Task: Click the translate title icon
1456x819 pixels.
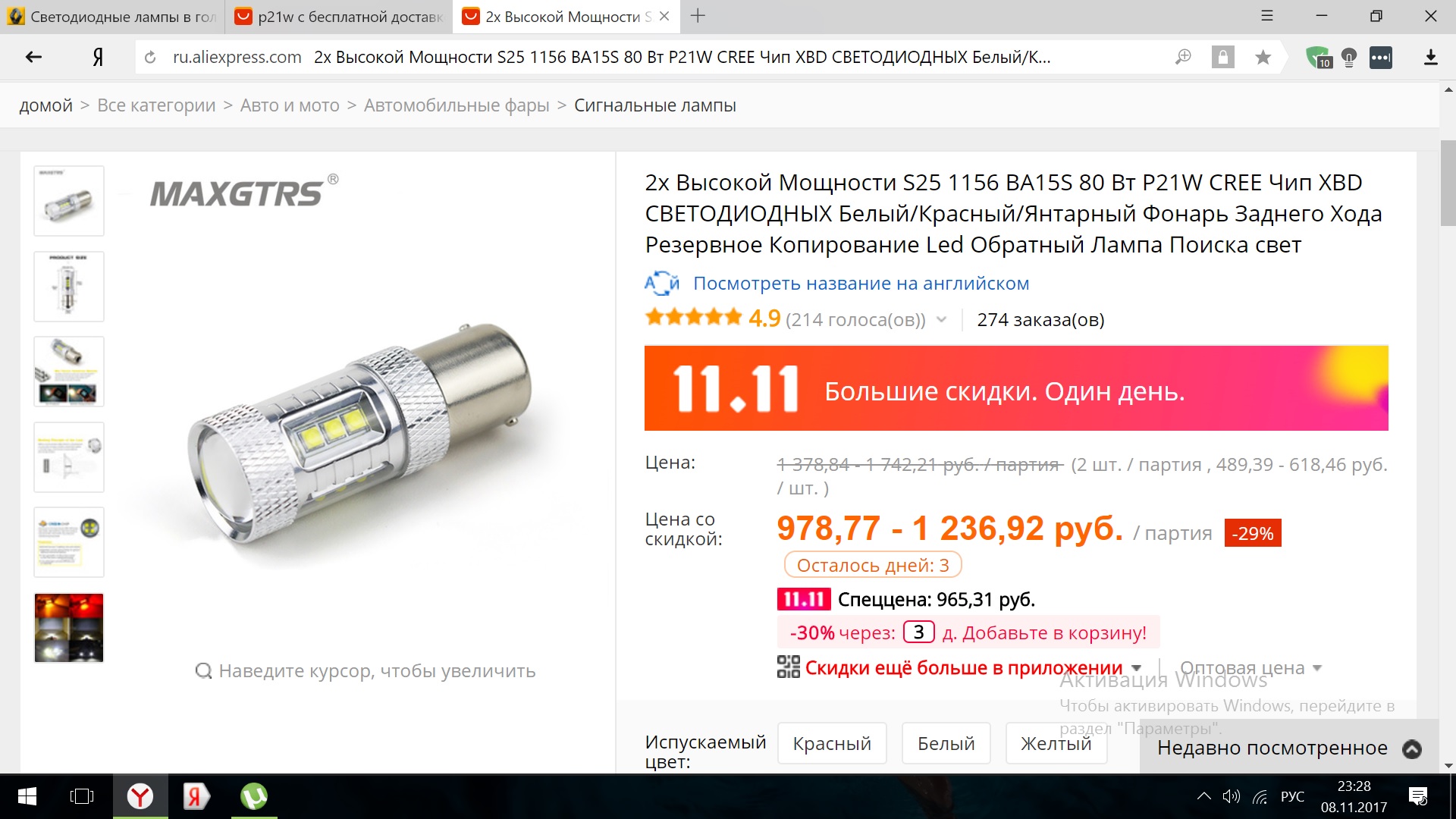Action: (x=662, y=284)
